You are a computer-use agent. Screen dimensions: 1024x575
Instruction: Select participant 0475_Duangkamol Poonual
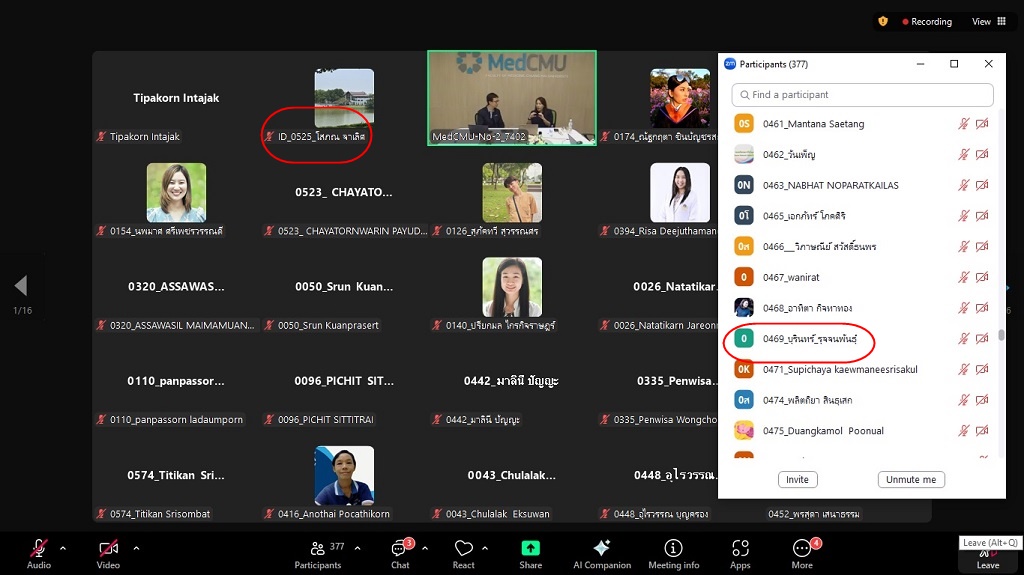coord(861,431)
